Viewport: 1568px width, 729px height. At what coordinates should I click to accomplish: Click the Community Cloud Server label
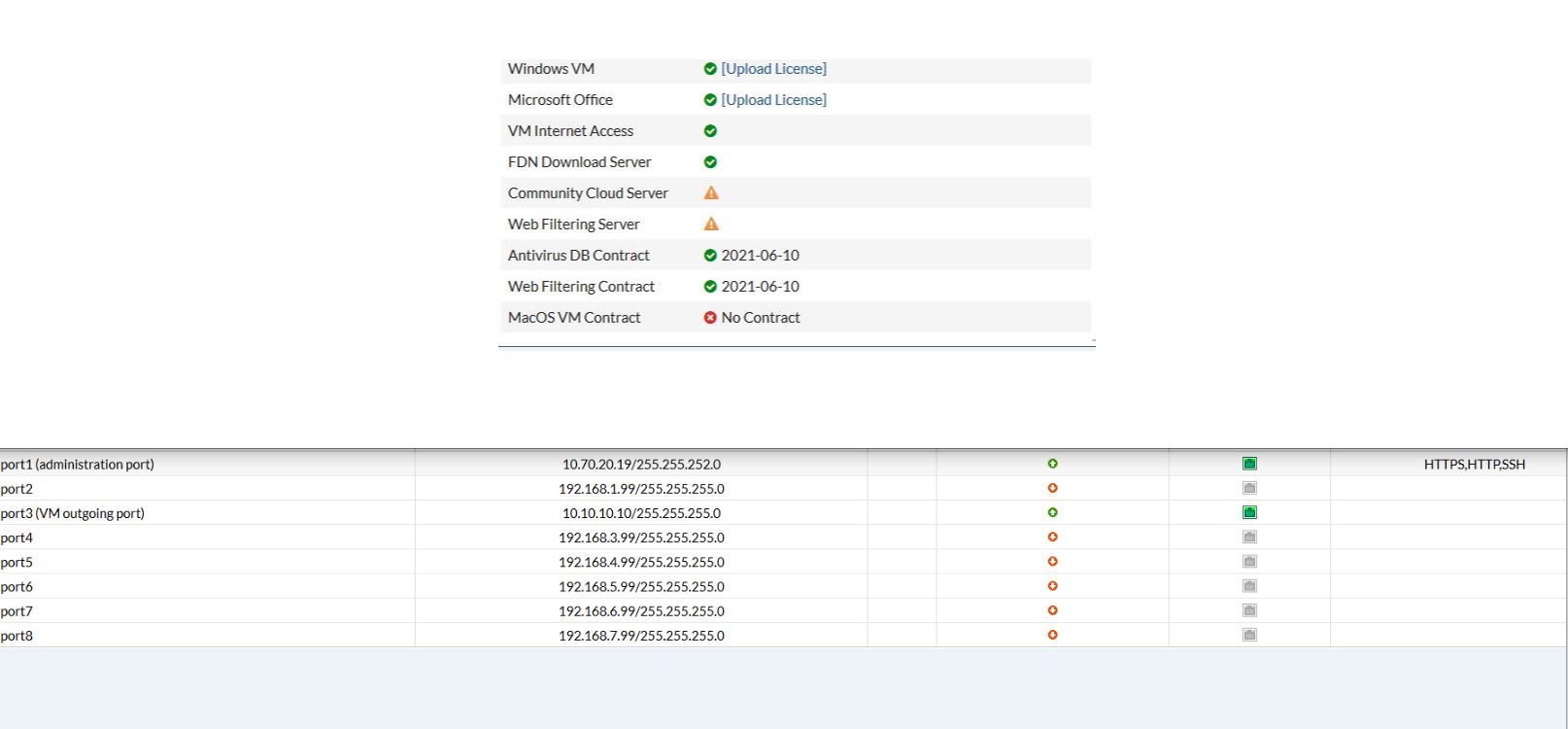click(x=588, y=193)
